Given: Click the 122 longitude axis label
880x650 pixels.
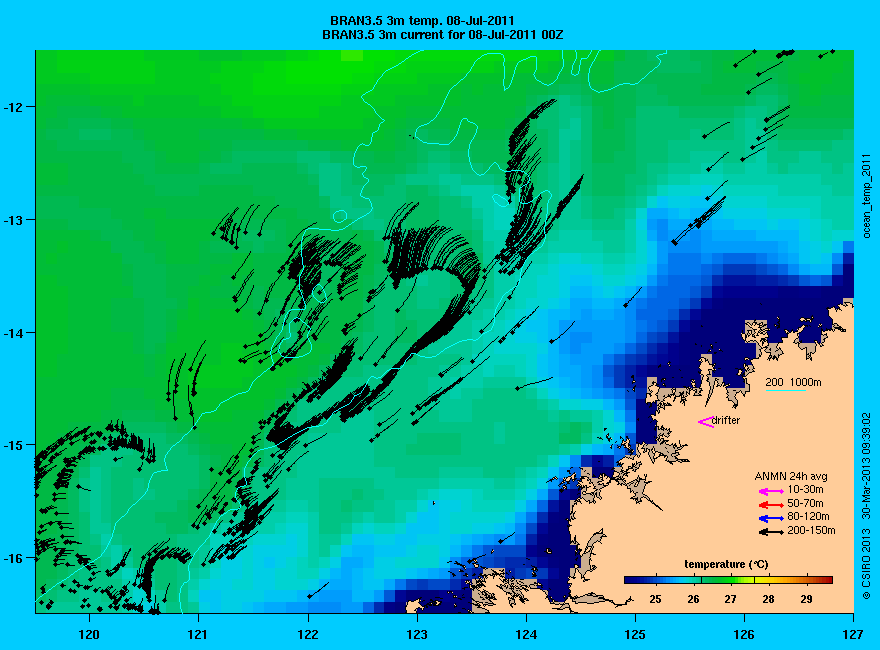Looking at the screenshot, I should [308, 635].
